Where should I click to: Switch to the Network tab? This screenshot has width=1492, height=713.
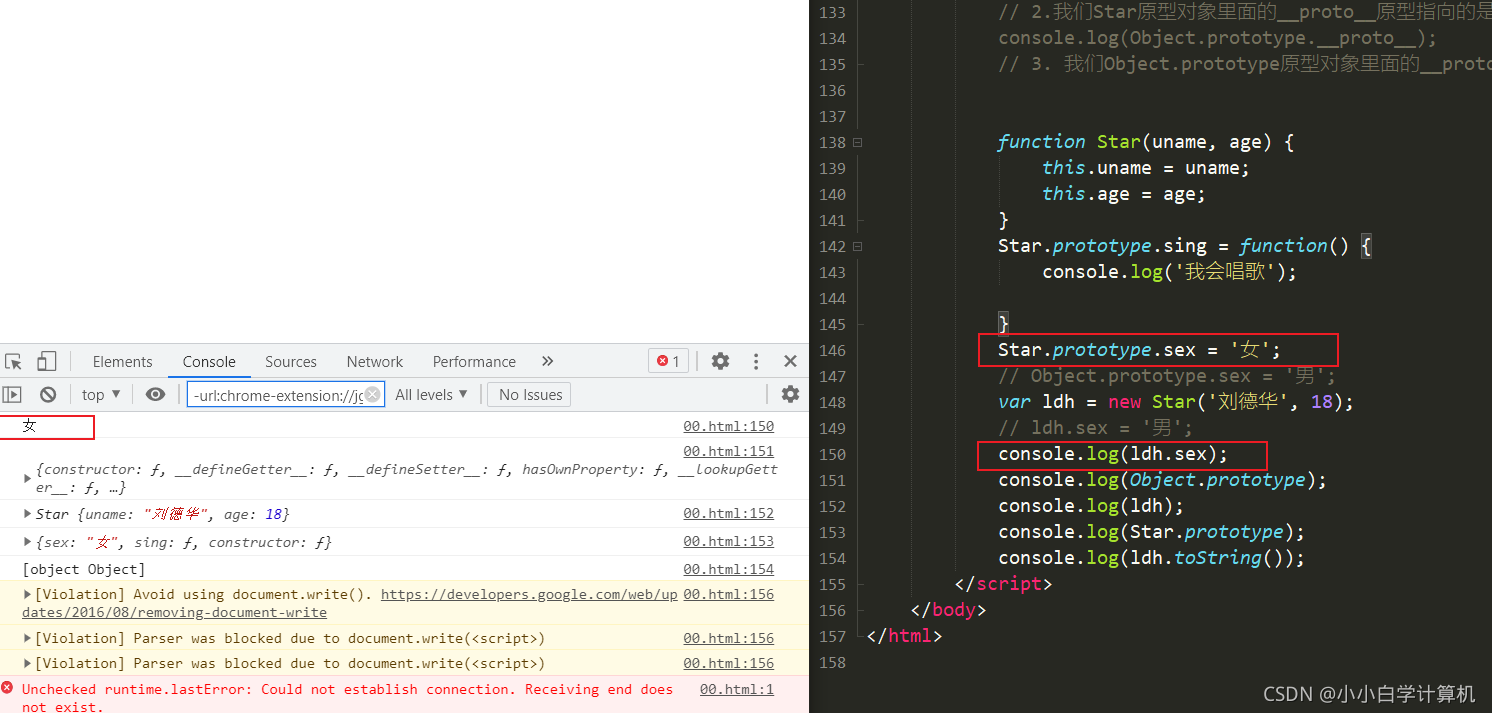[x=375, y=362]
